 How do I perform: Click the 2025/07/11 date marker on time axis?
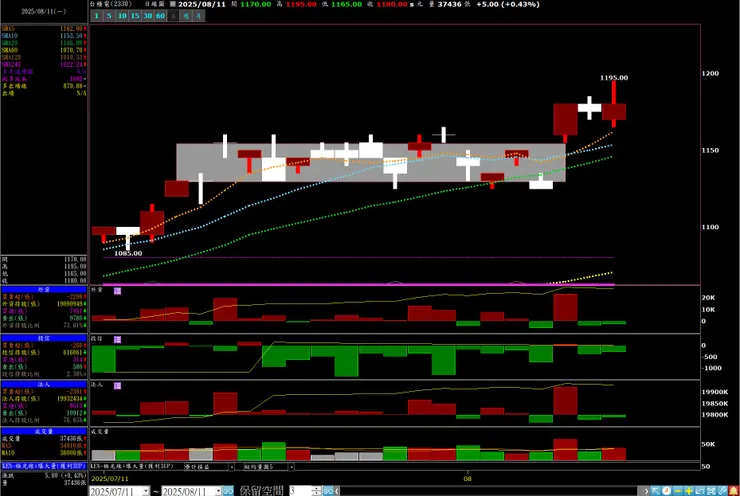[x=109, y=479]
